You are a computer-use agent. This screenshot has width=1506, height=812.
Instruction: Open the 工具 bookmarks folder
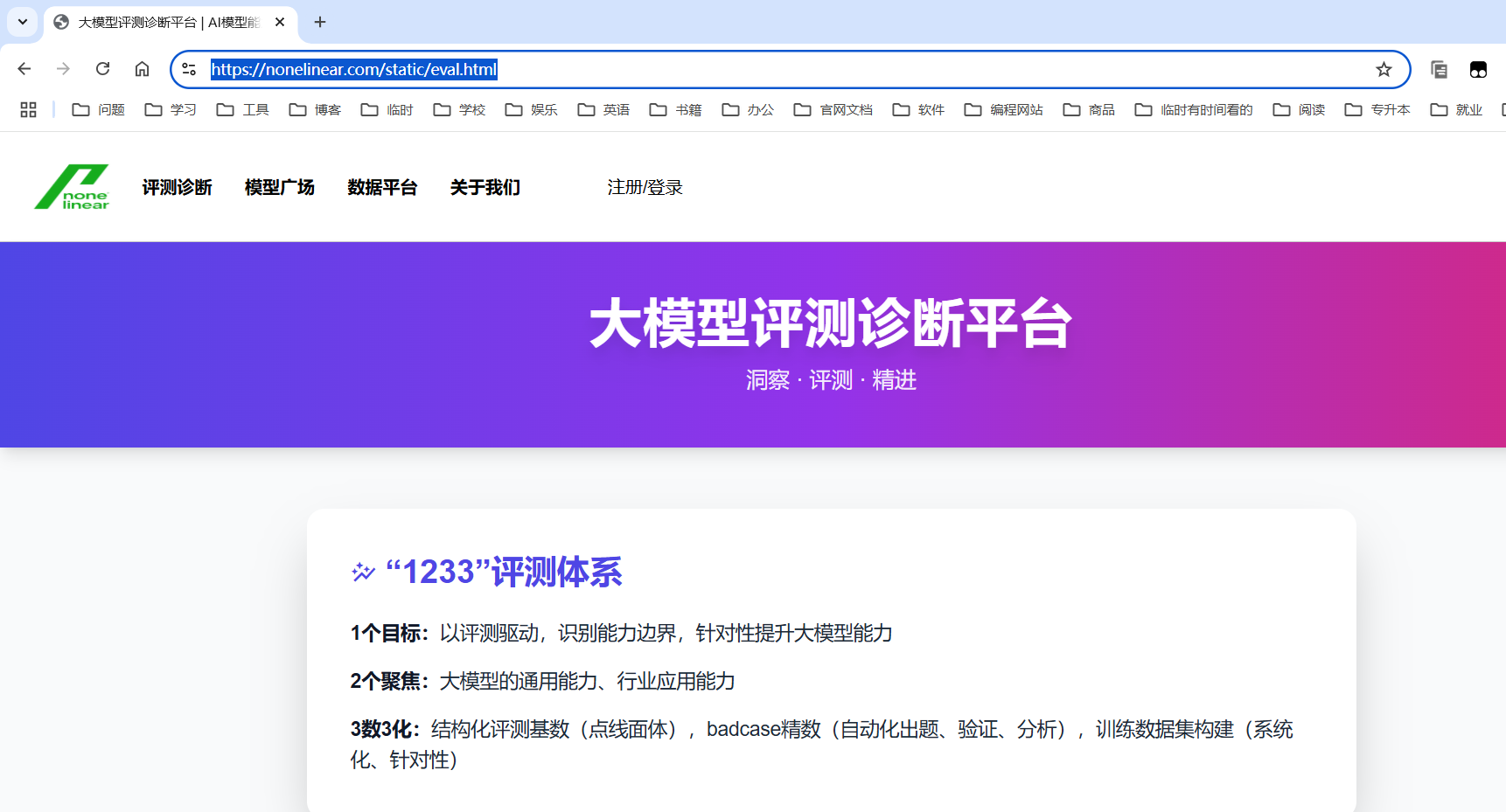tap(242, 109)
